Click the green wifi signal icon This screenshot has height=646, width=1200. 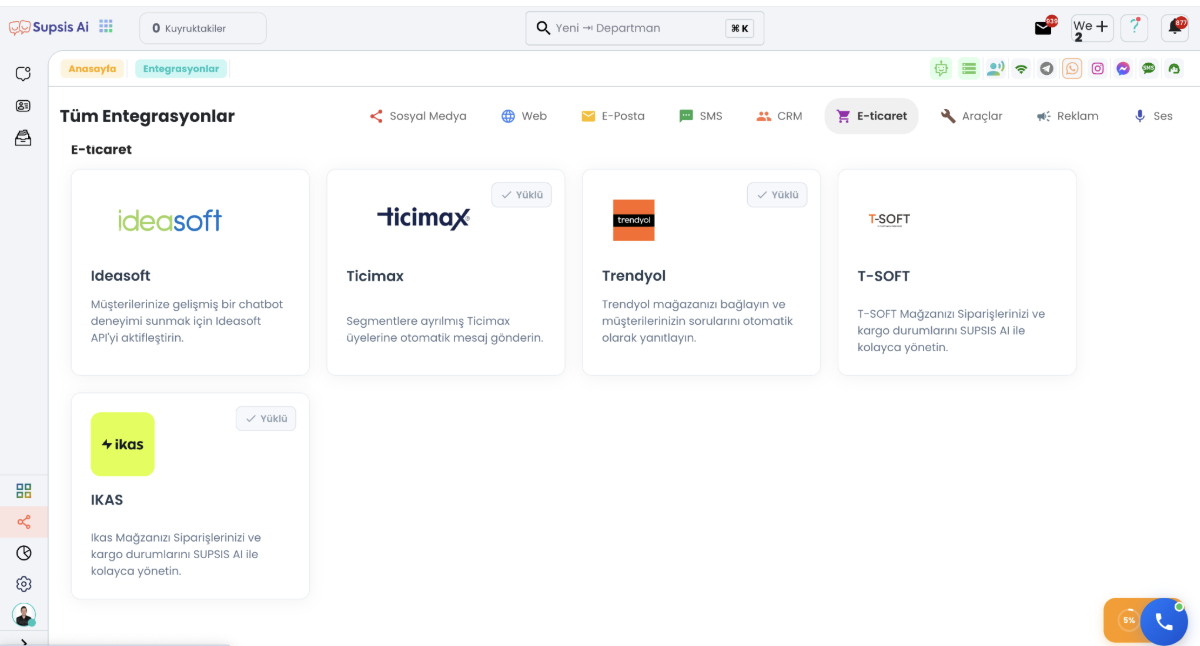(1021, 68)
